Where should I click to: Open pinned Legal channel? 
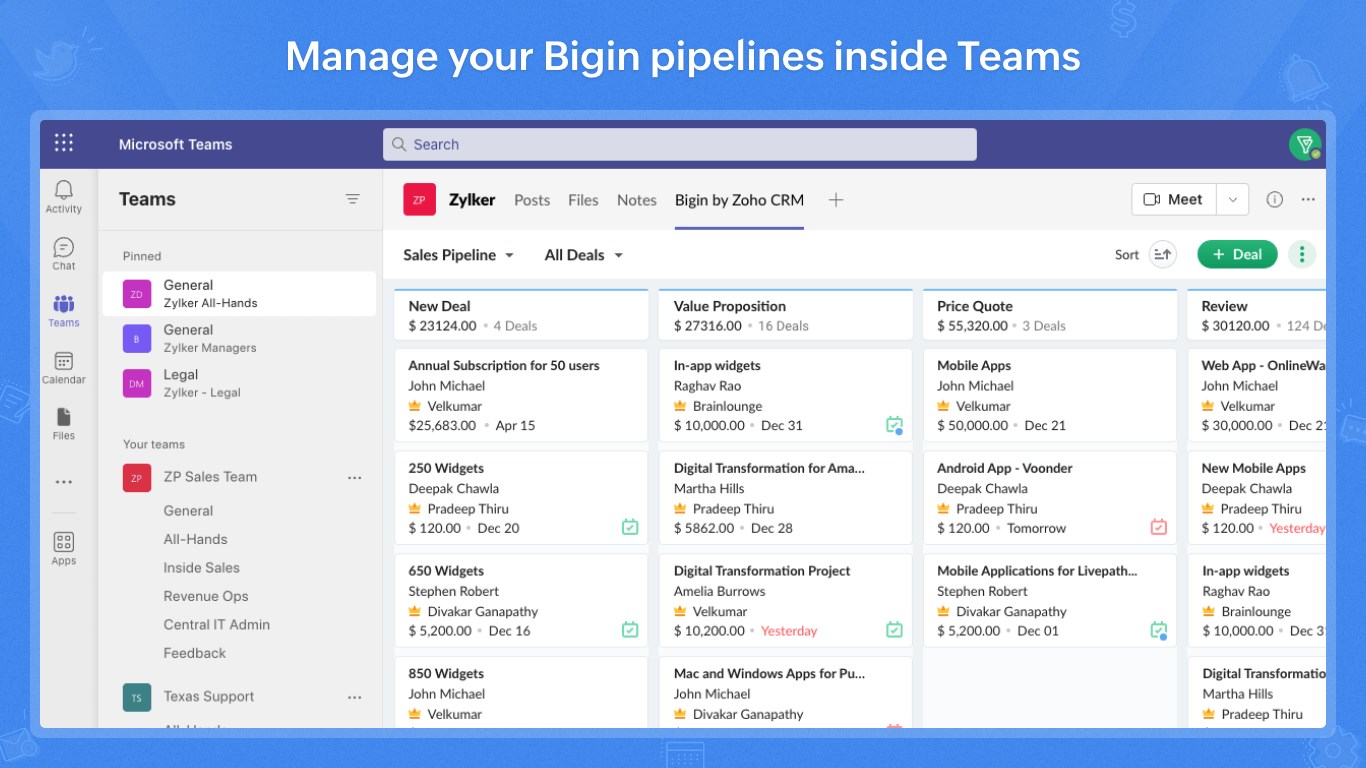pyautogui.click(x=239, y=383)
